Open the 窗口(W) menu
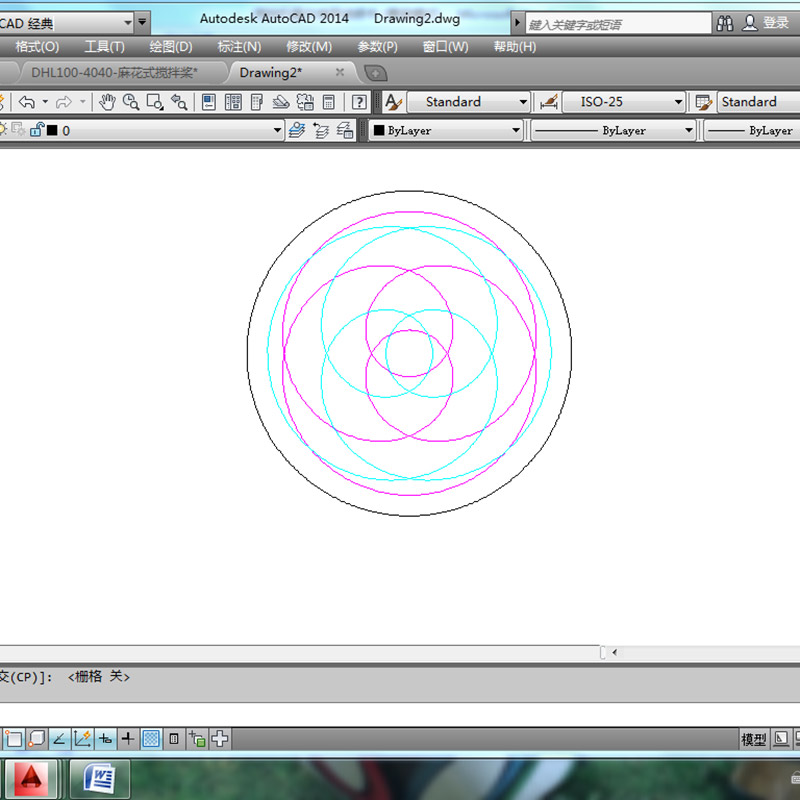800x800 pixels. coord(445,47)
